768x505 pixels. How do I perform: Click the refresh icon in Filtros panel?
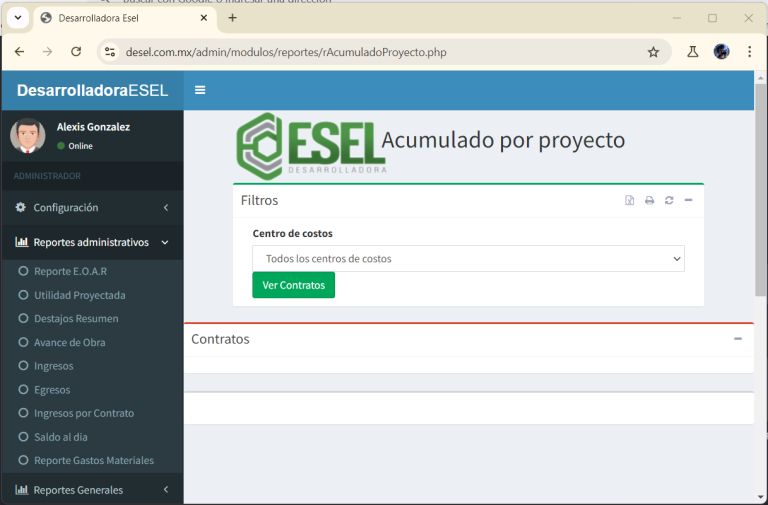click(669, 201)
